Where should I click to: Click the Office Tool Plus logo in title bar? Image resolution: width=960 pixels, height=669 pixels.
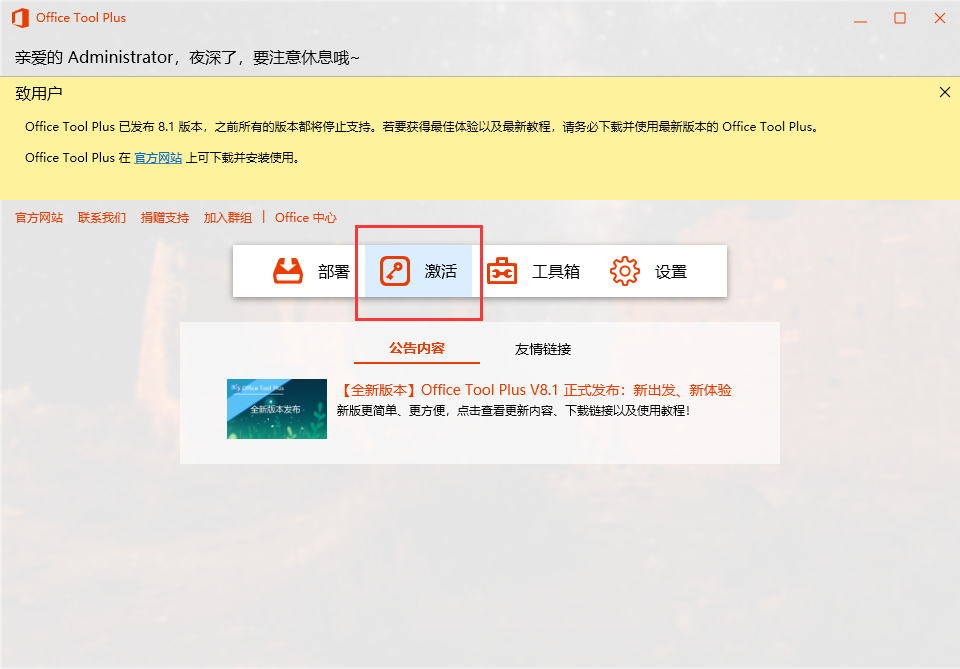tap(18, 17)
